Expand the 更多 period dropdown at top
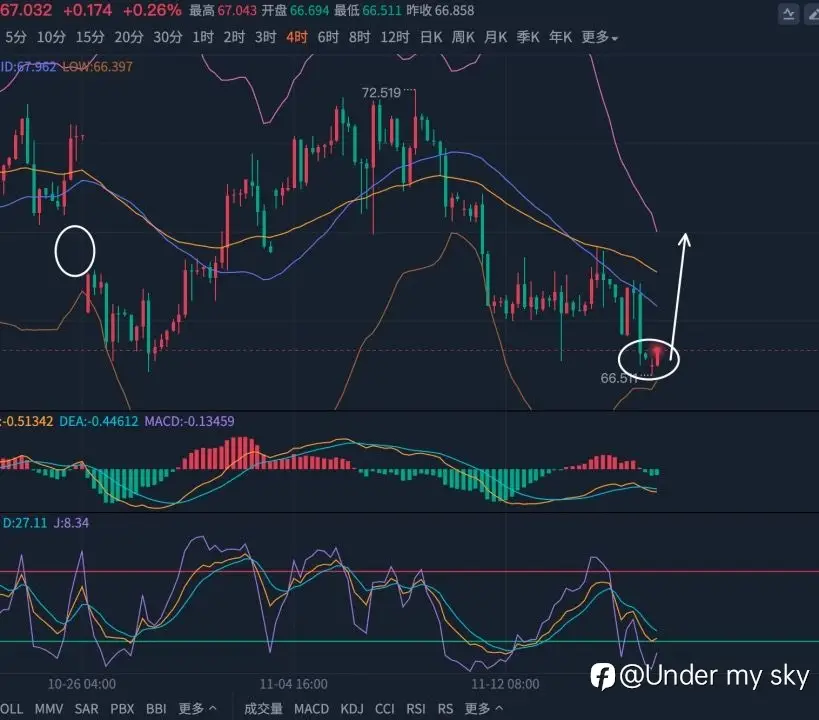 click(599, 37)
